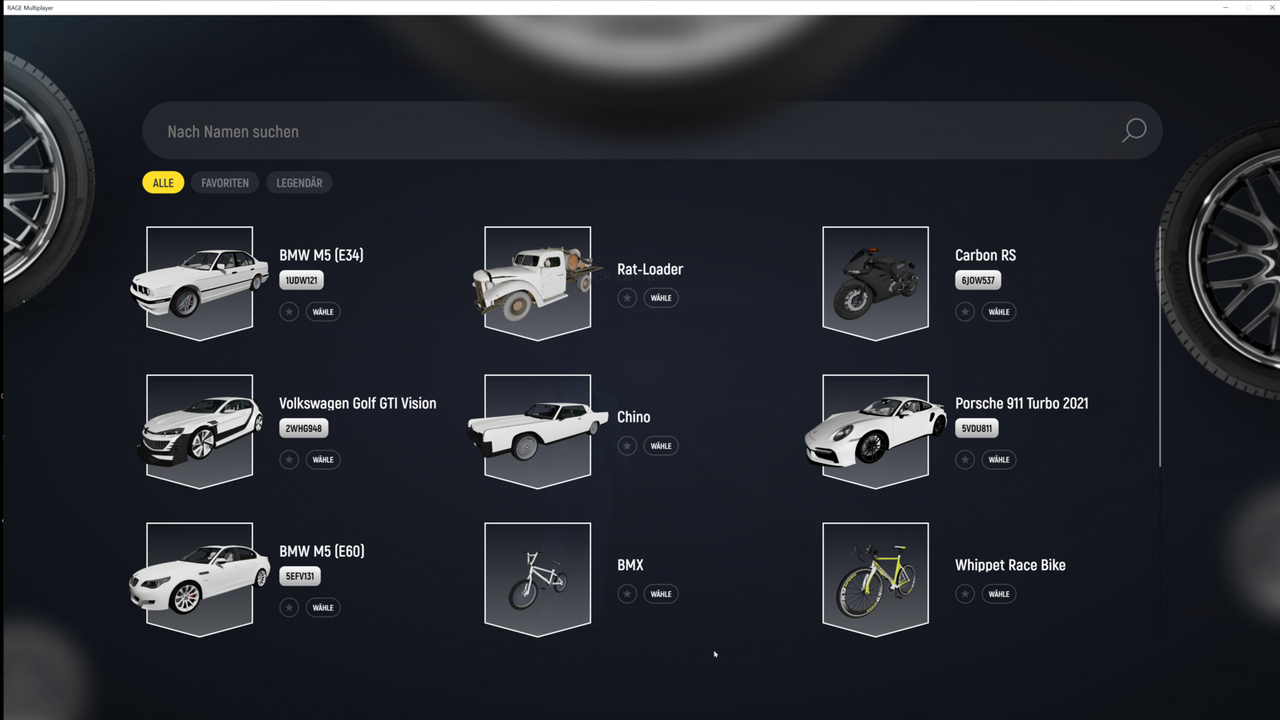Click the magnifying glass search icon
Viewport: 1280px width, 720px height.
(x=1134, y=130)
